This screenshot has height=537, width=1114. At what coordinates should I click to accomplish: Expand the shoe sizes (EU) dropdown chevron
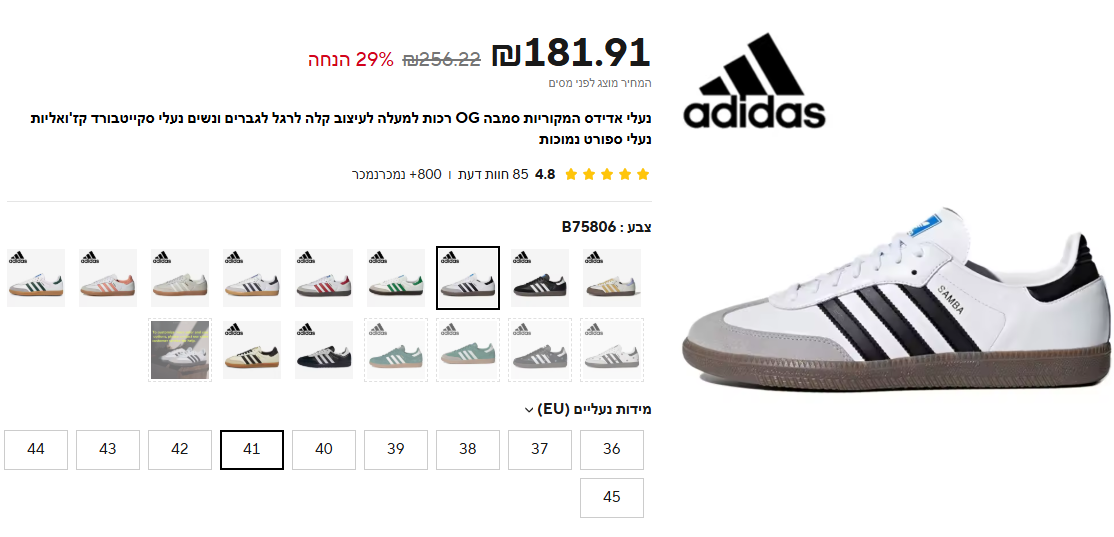click(x=528, y=410)
